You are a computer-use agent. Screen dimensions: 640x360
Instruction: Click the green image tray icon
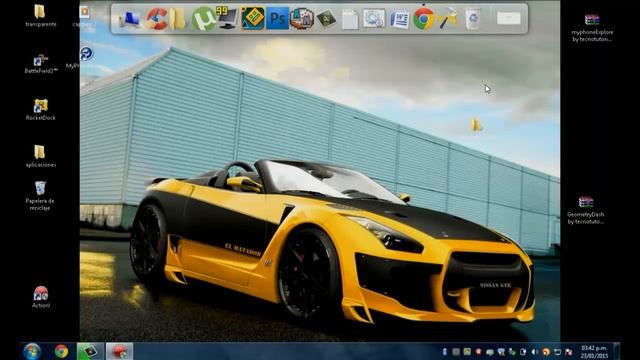pos(467,352)
